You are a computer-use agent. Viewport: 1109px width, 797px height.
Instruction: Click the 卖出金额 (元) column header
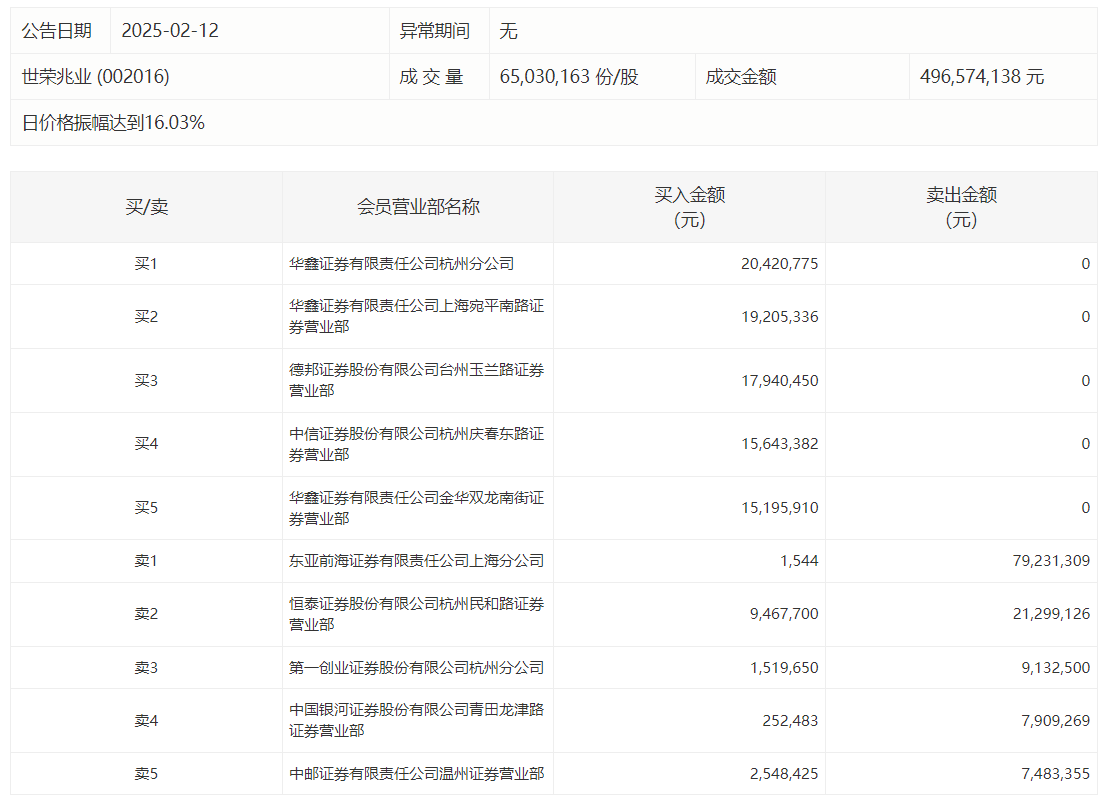[x=961, y=207]
